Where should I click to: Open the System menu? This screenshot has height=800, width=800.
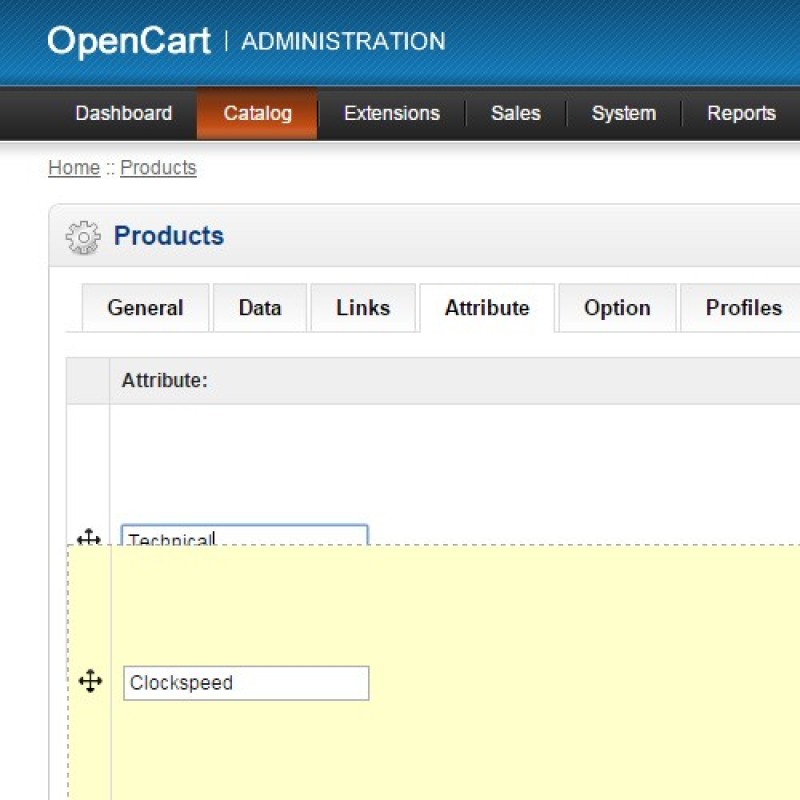coord(623,113)
